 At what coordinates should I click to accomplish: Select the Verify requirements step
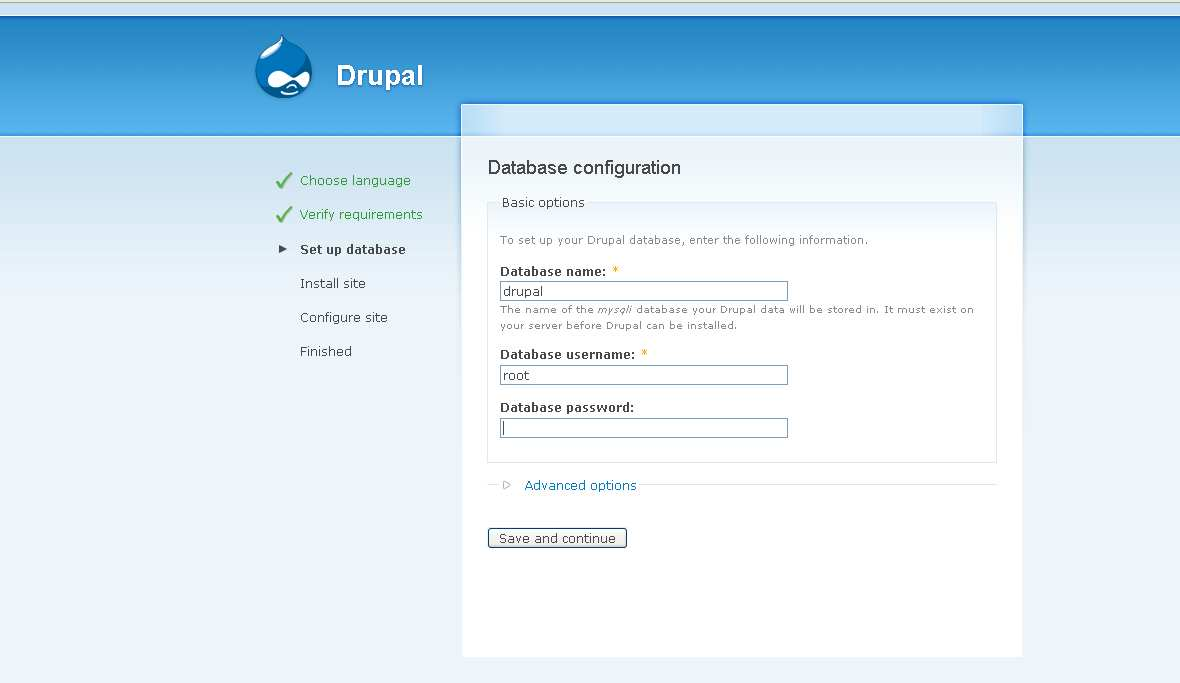pos(361,214)
